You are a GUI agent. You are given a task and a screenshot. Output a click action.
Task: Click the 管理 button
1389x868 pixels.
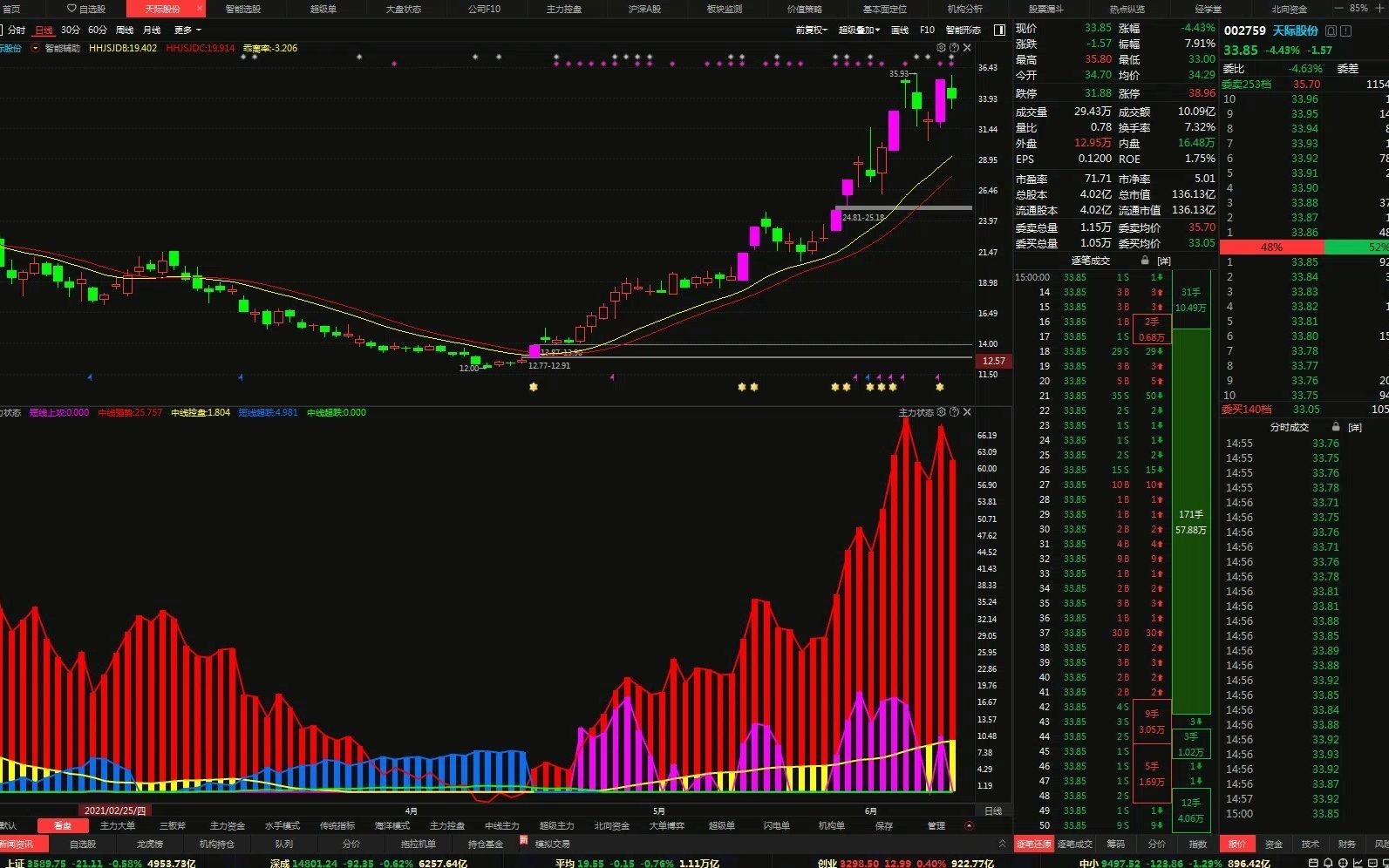[936, 825]
